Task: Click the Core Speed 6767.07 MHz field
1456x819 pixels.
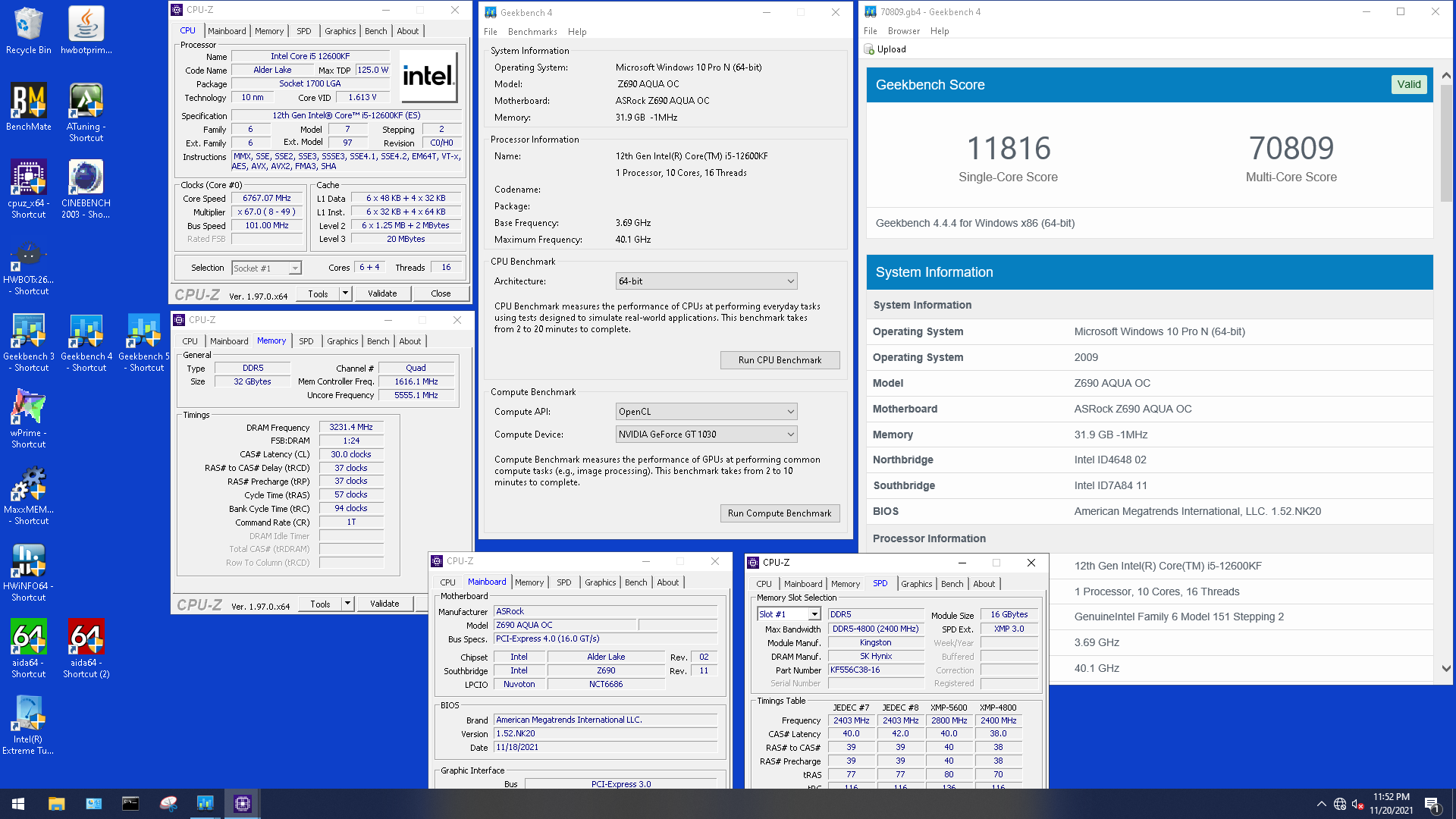Action: 267,198
